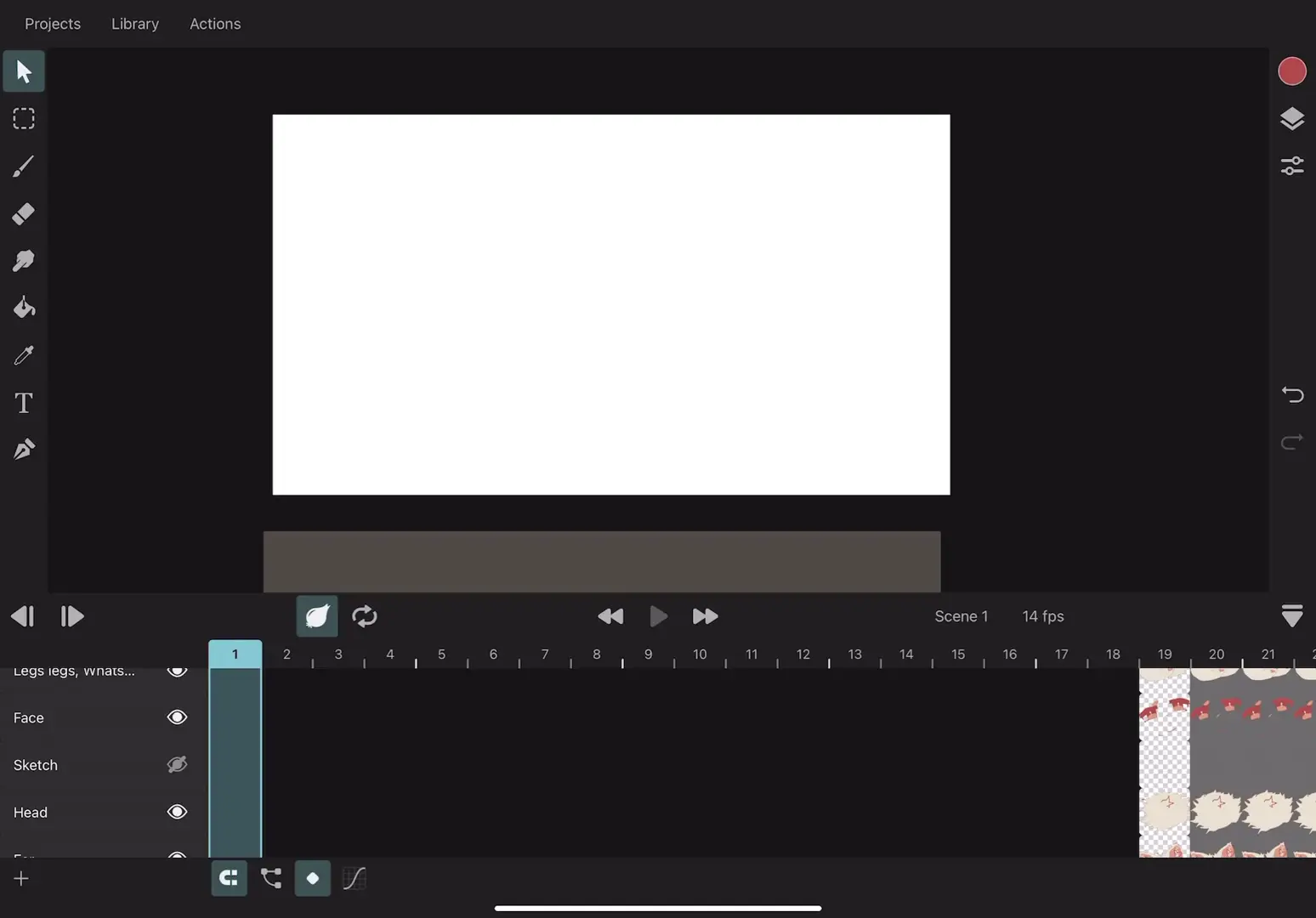Select the Paint Bucket fill tool

(23, 308)
